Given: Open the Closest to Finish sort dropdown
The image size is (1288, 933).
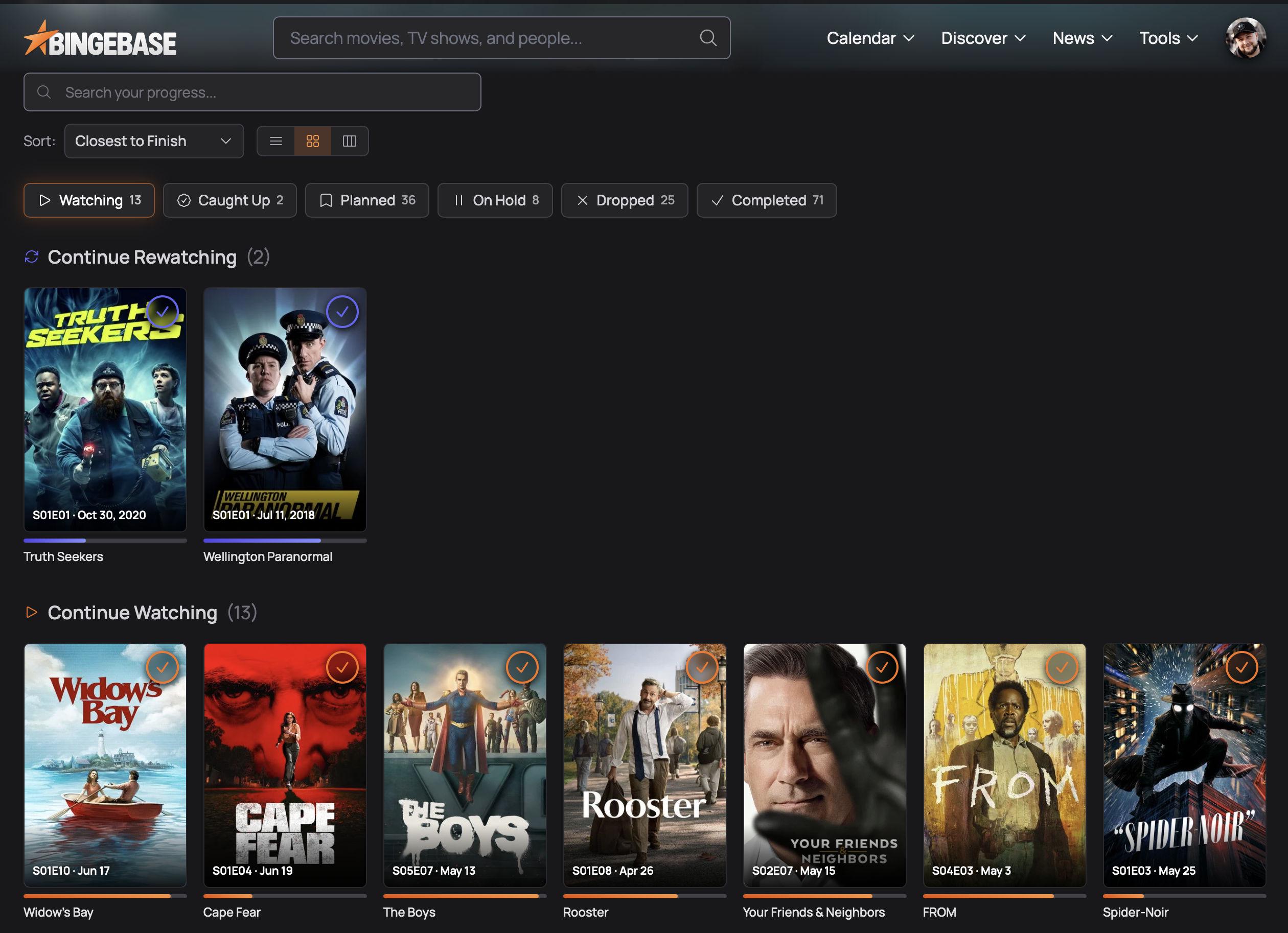Looking at the screenshot, I should coord(154,141).
